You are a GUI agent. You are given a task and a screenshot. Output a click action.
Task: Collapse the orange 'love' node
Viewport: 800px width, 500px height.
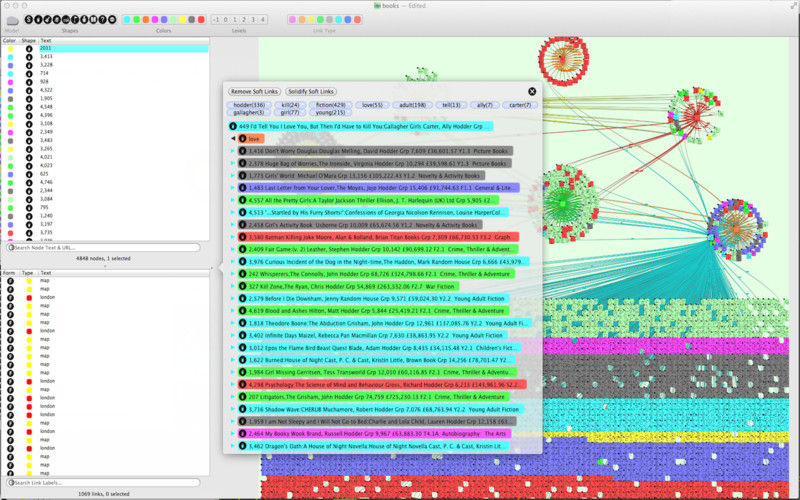233,139
